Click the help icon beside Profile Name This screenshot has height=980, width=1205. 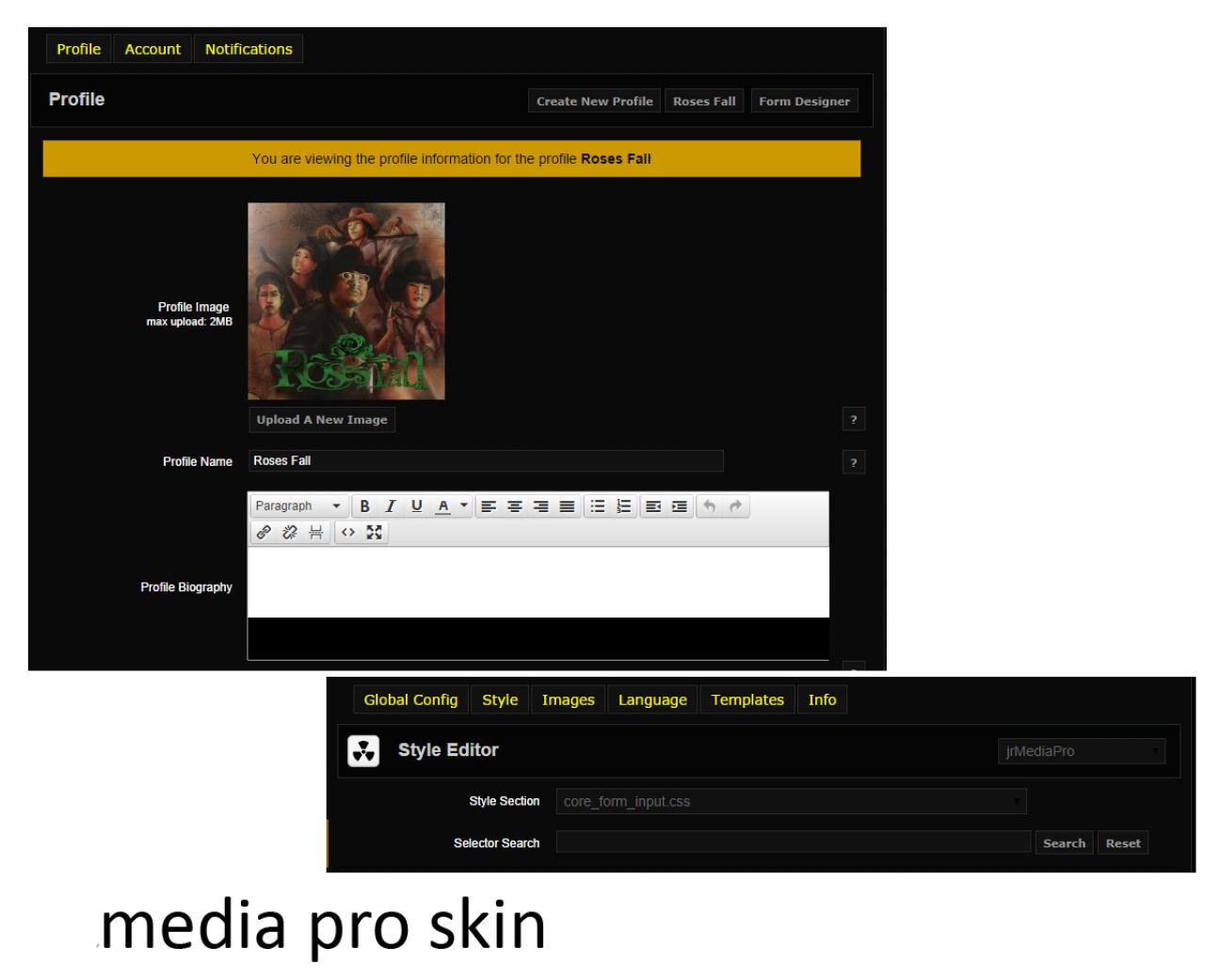pos(854,462)
